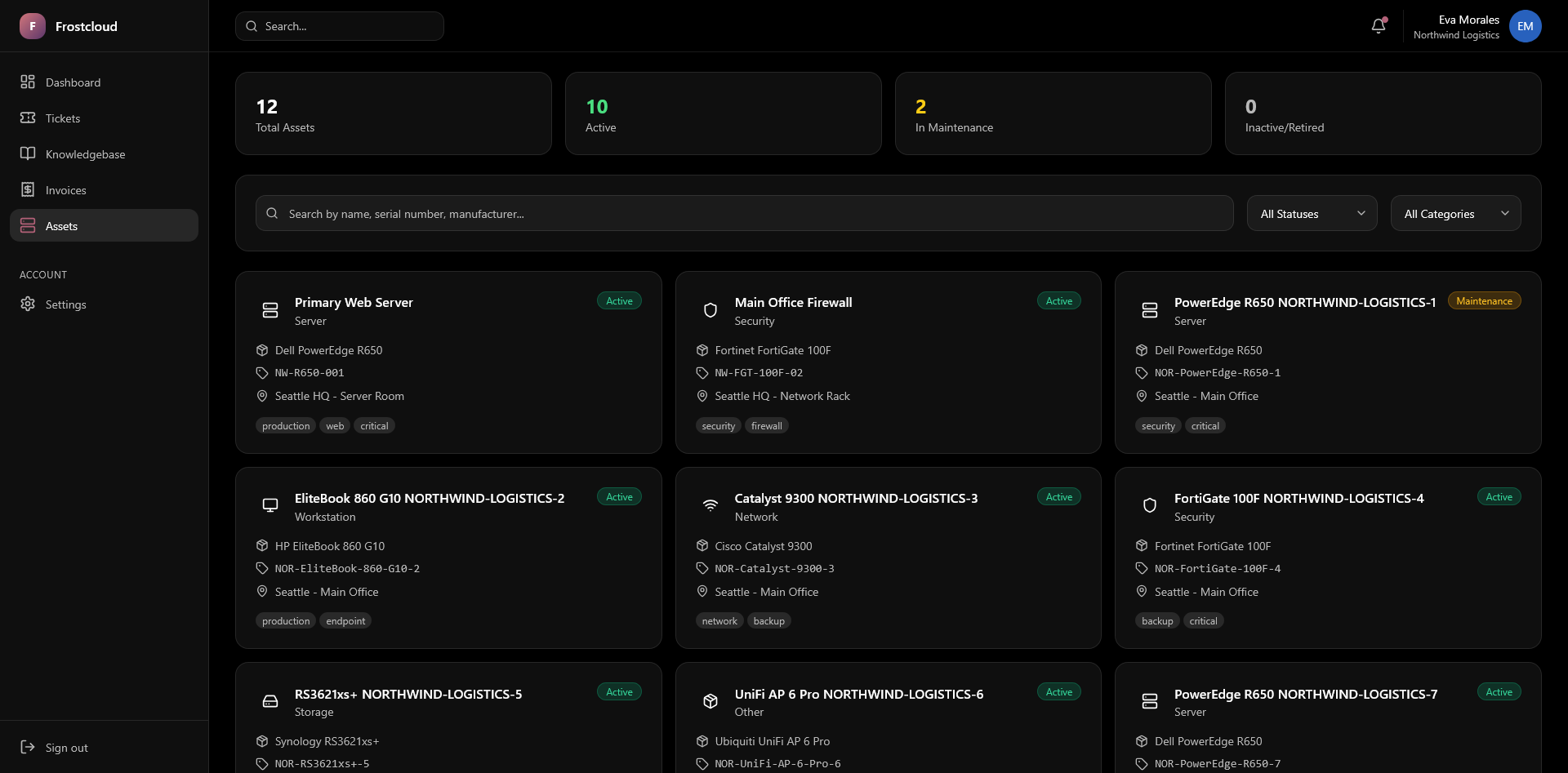Click the Frostcloud logo icon
Screen dimensions: 1568x773
(33, 26)
